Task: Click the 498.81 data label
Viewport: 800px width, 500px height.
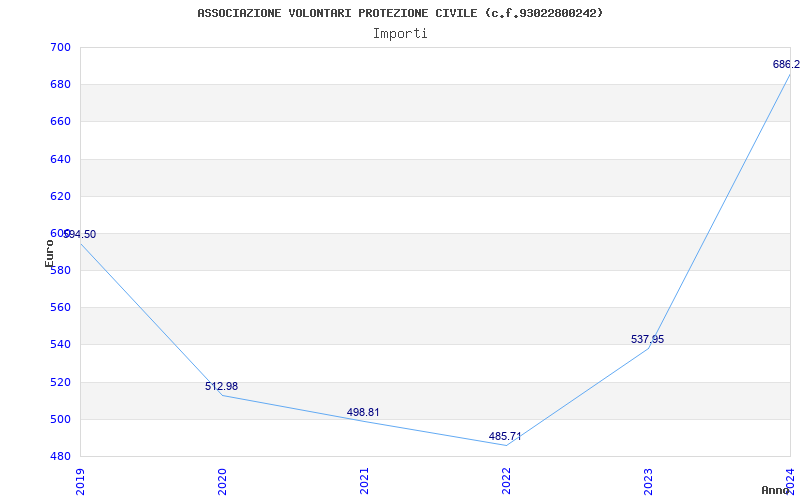Action: point(363,412)
